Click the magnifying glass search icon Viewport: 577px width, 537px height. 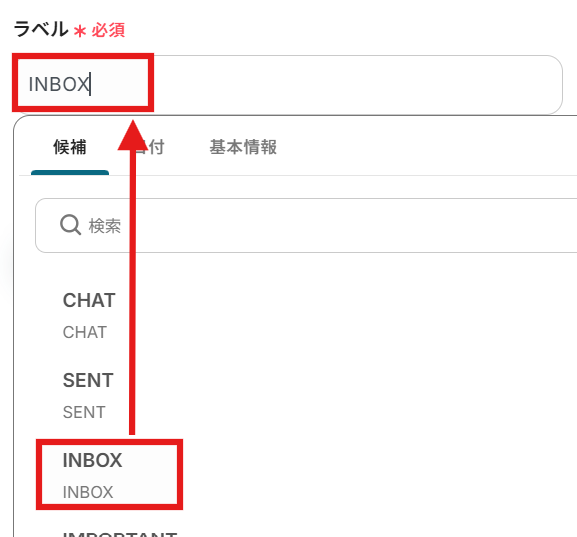click(x=70, y=225)
